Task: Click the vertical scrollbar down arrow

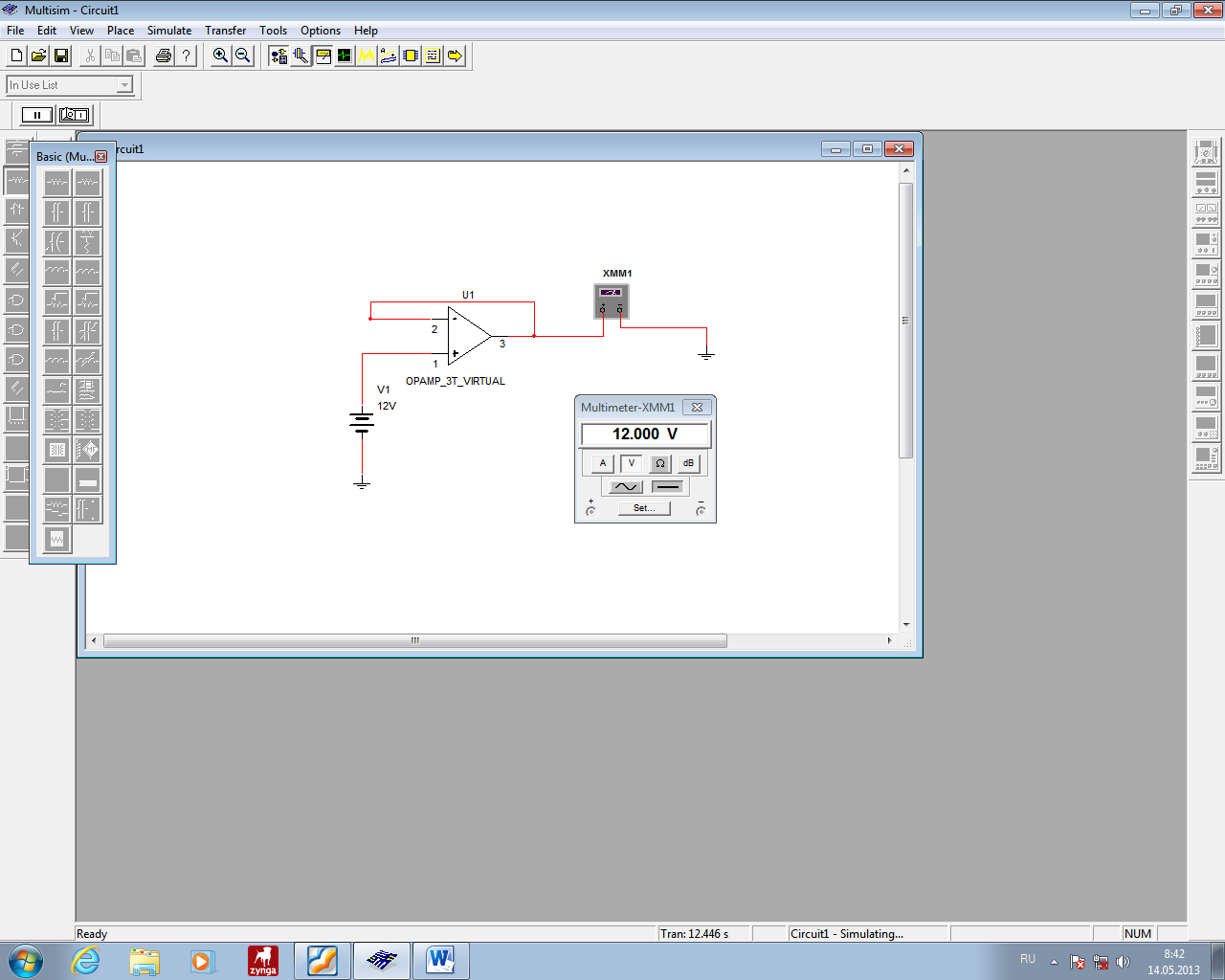Action: coord(905,625)
